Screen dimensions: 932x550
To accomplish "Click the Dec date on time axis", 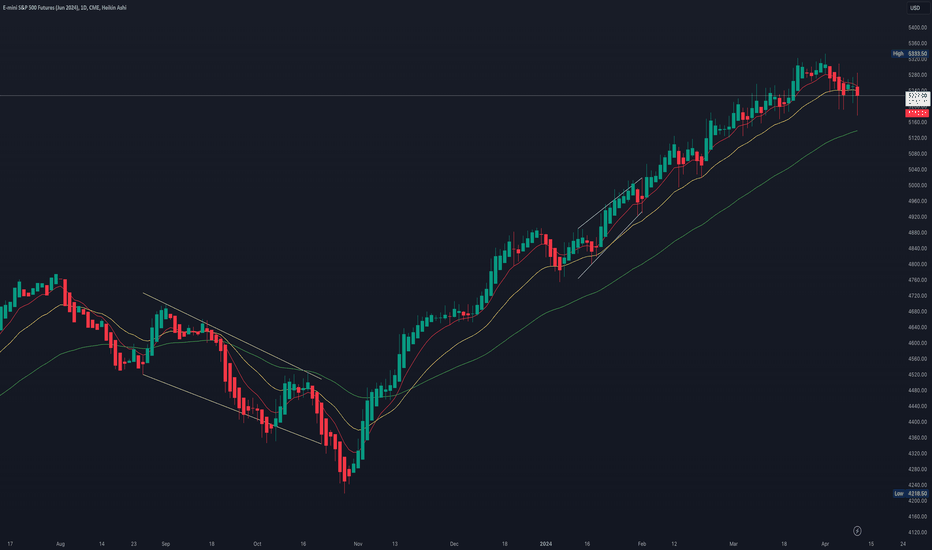I will tap(454, 543).
